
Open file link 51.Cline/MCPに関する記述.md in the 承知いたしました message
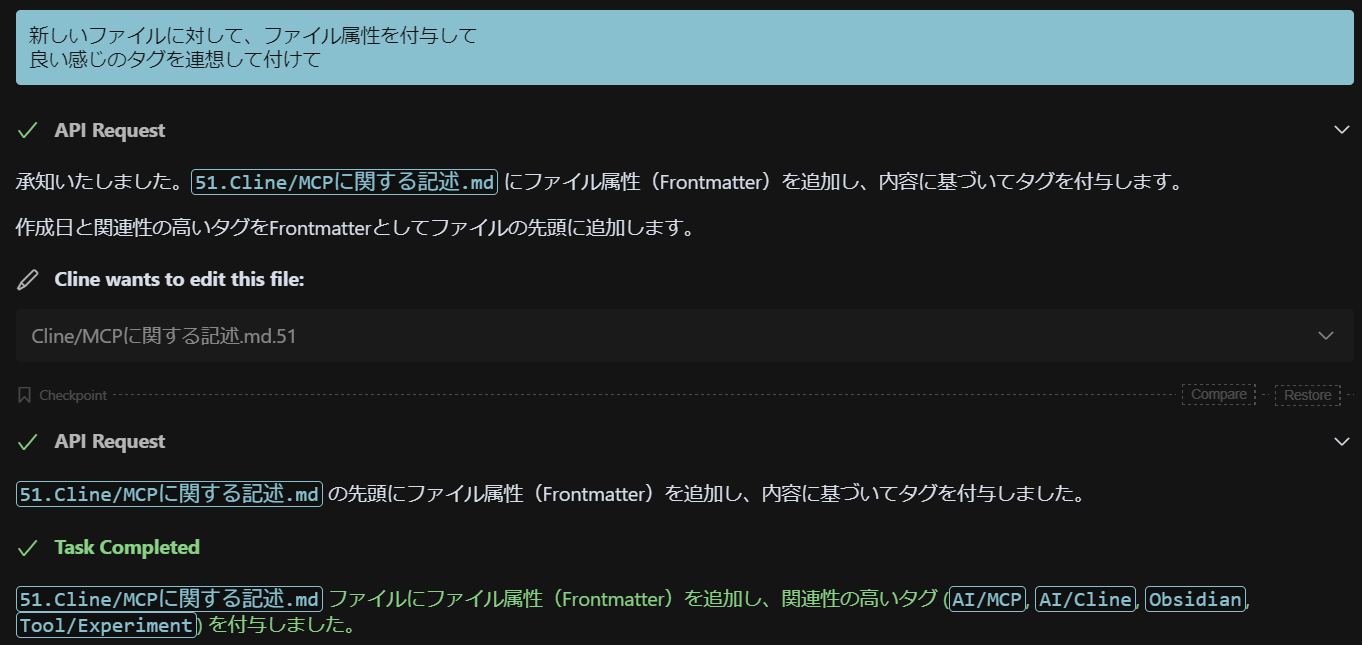(344, 182)
